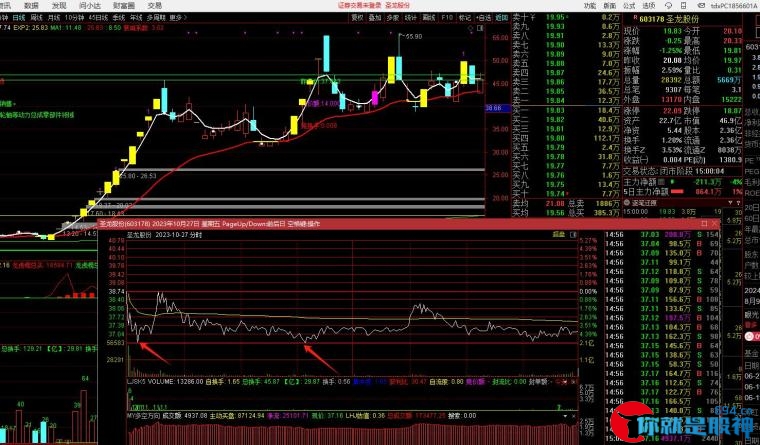The height and width of the screenshot is (445, 760).
Task: Switch chart to 45日线 period
Action: 98,17
